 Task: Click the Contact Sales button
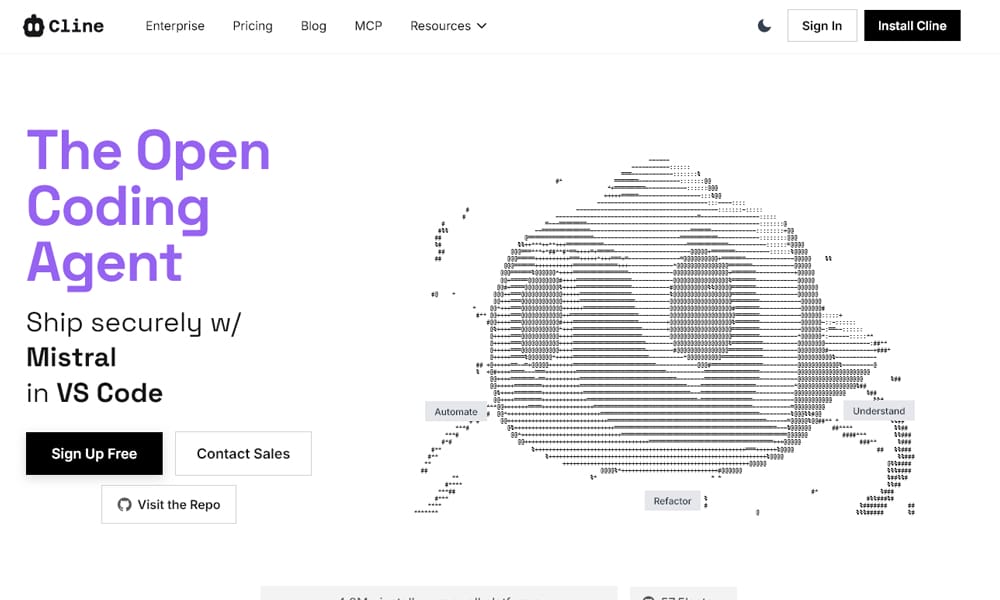tap(243, 454)
